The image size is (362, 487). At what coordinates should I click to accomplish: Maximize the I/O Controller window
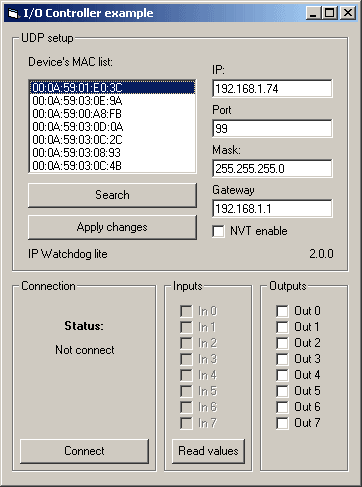pos(330,13)
